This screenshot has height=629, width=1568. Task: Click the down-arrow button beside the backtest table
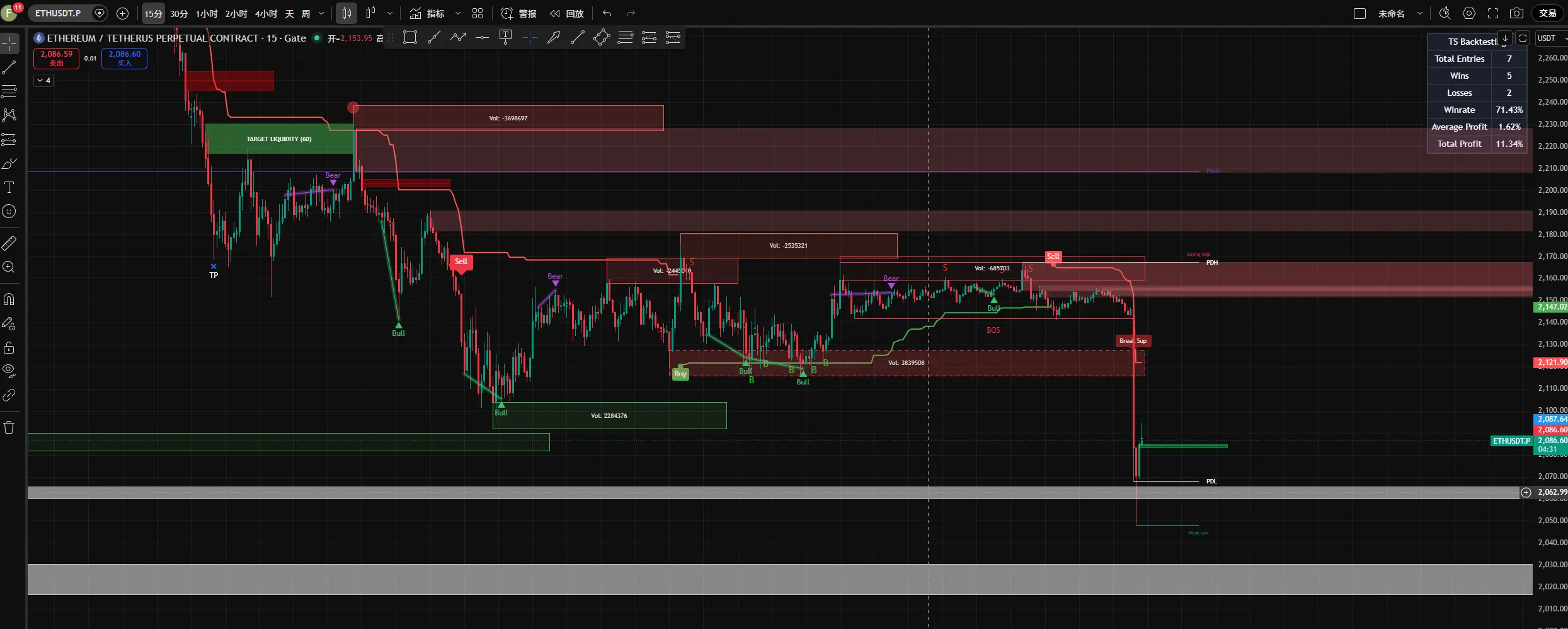(1504, 38)
